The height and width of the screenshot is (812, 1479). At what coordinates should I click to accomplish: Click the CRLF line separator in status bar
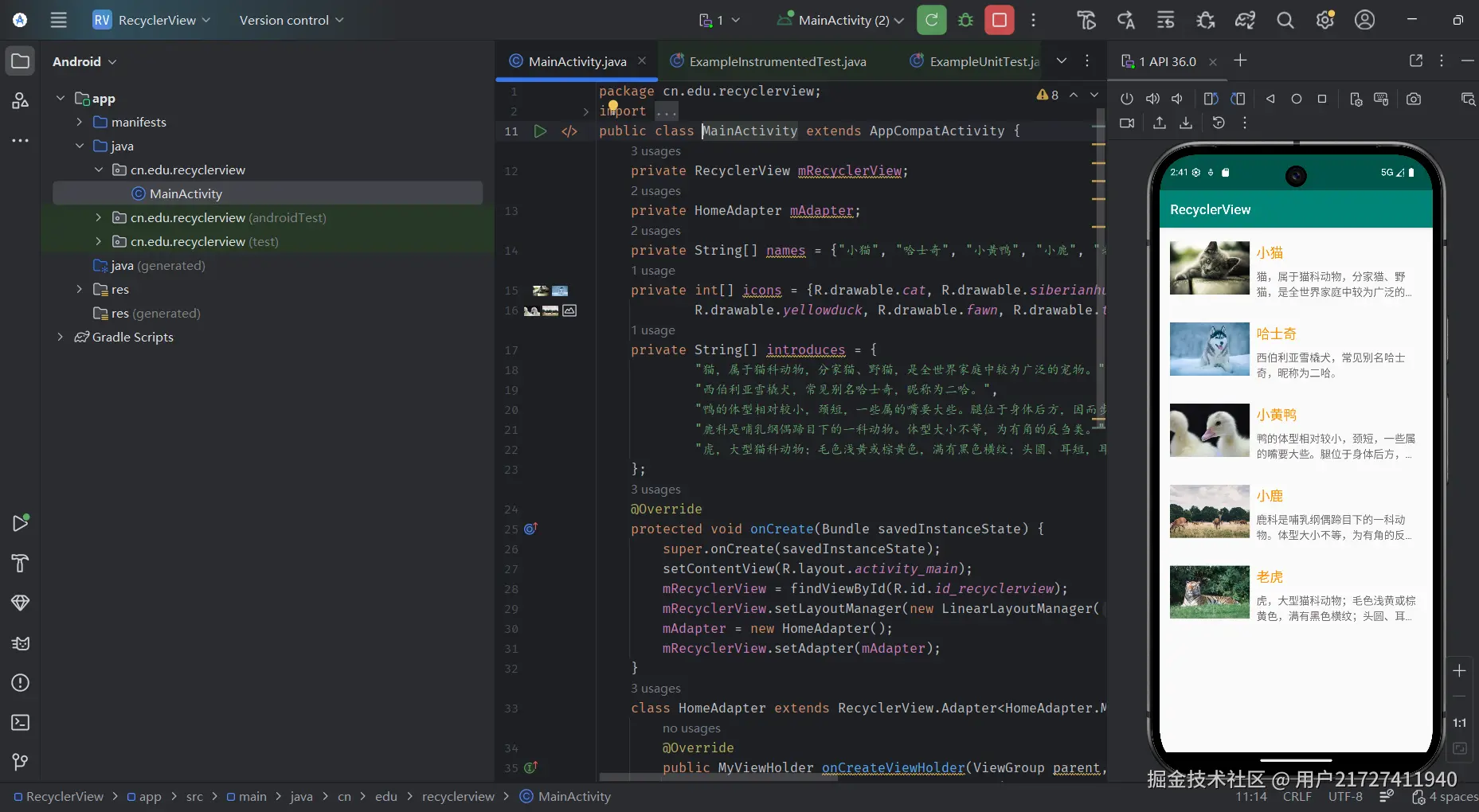tap(1297, 796)
